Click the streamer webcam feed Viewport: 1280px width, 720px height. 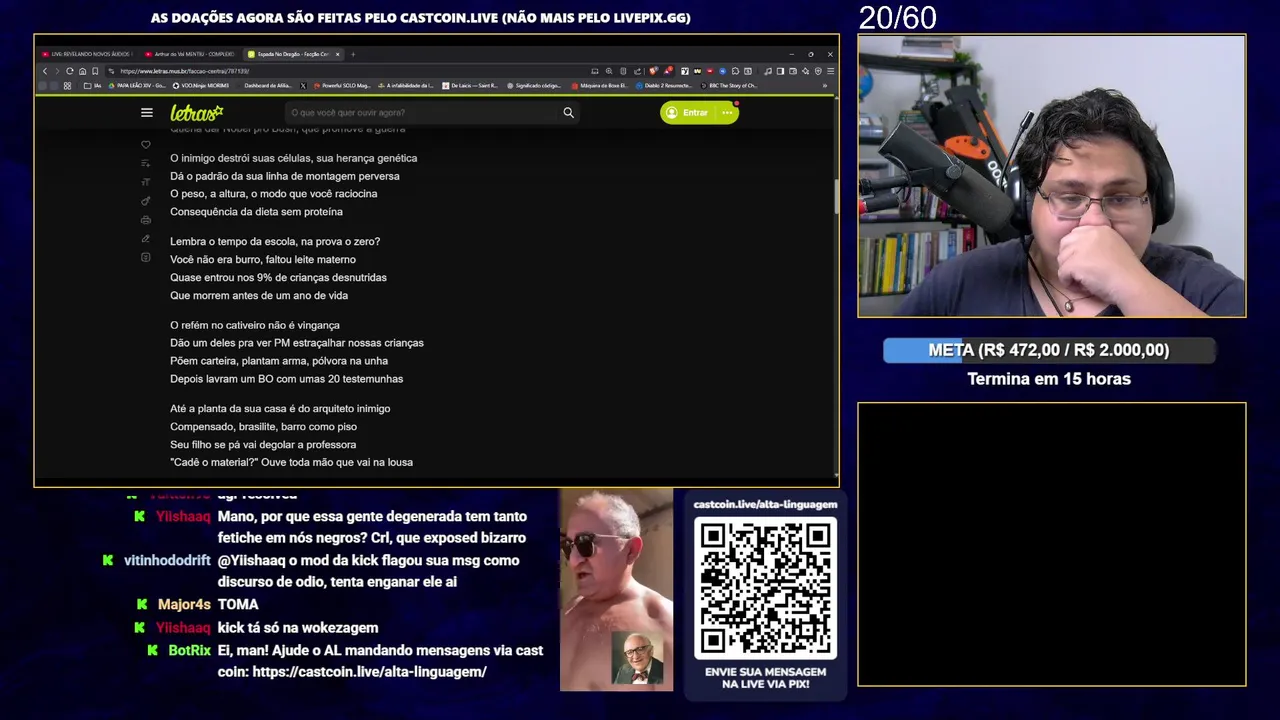click(x=1052, y=176)
